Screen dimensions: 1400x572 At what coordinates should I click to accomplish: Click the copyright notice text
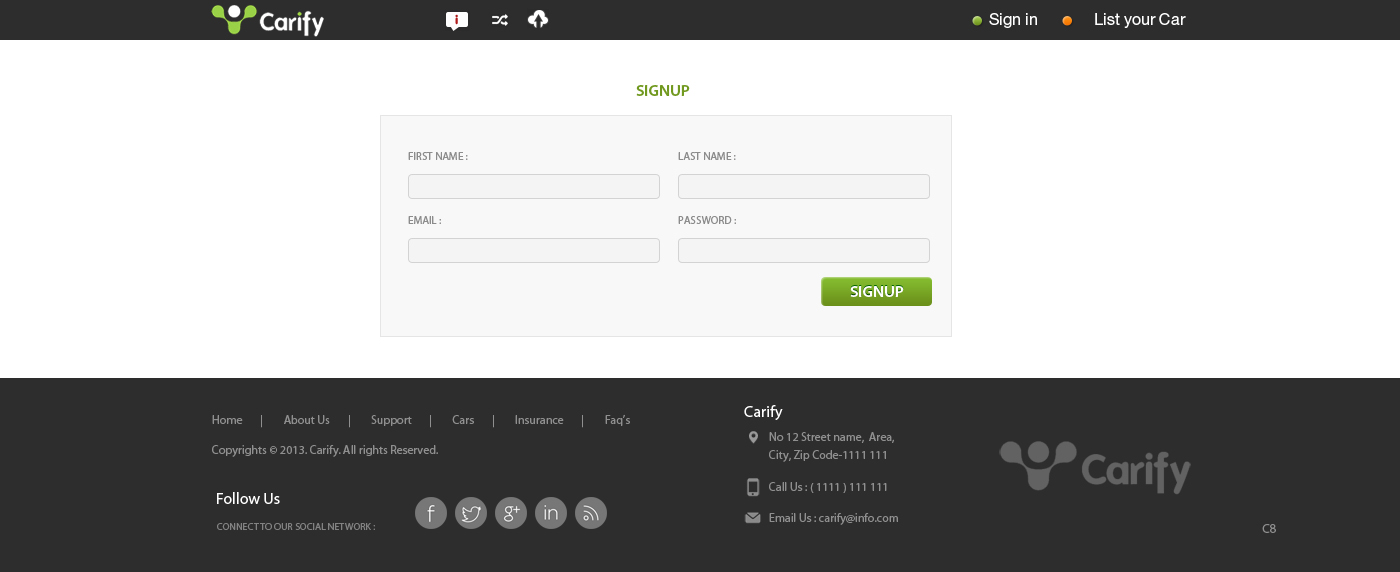325,451
